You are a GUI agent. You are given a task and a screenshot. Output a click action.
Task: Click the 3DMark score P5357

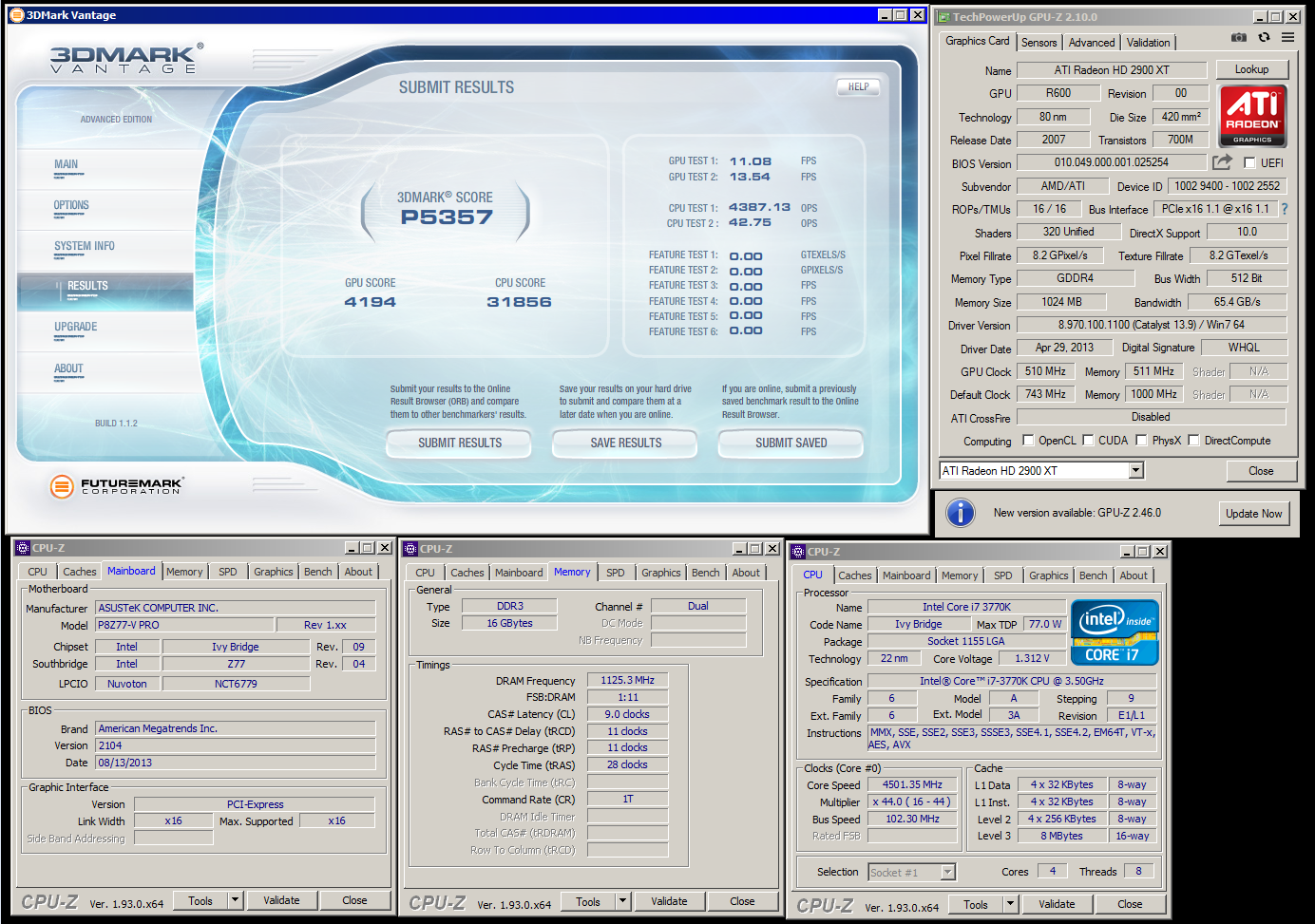[447, 217]
